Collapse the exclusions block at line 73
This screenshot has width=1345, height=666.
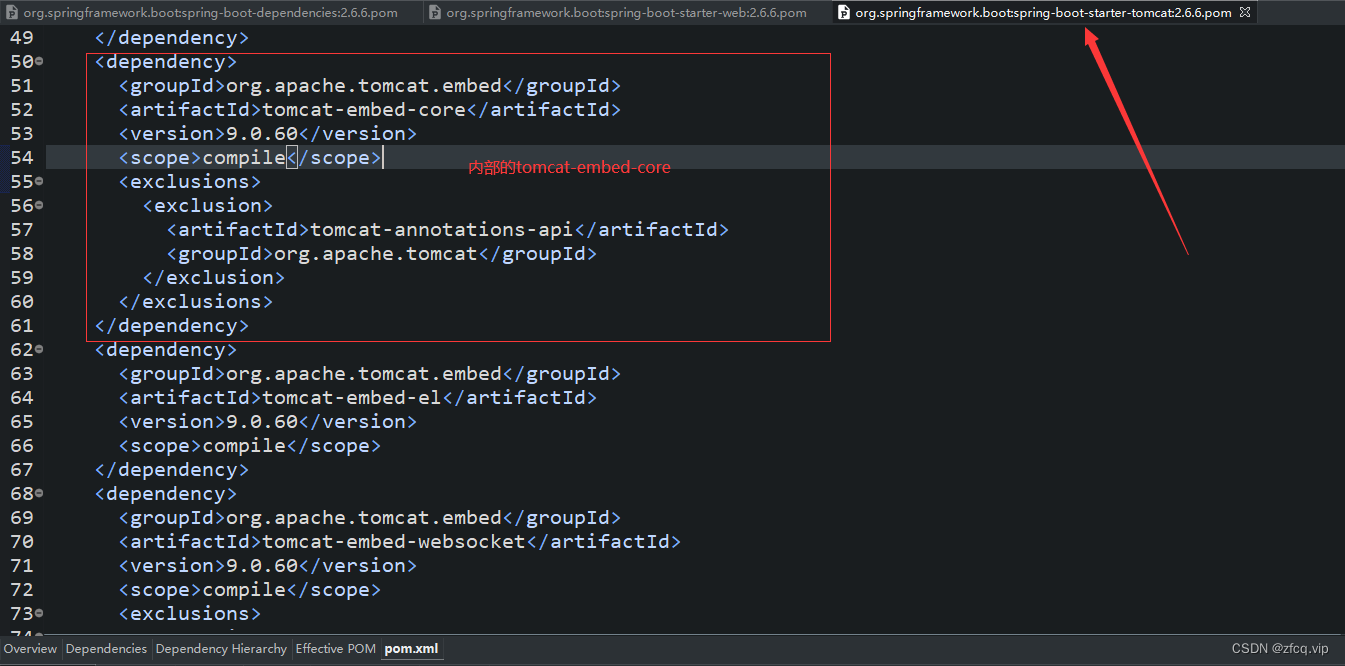pyautogui.click(x=39, y=614)
